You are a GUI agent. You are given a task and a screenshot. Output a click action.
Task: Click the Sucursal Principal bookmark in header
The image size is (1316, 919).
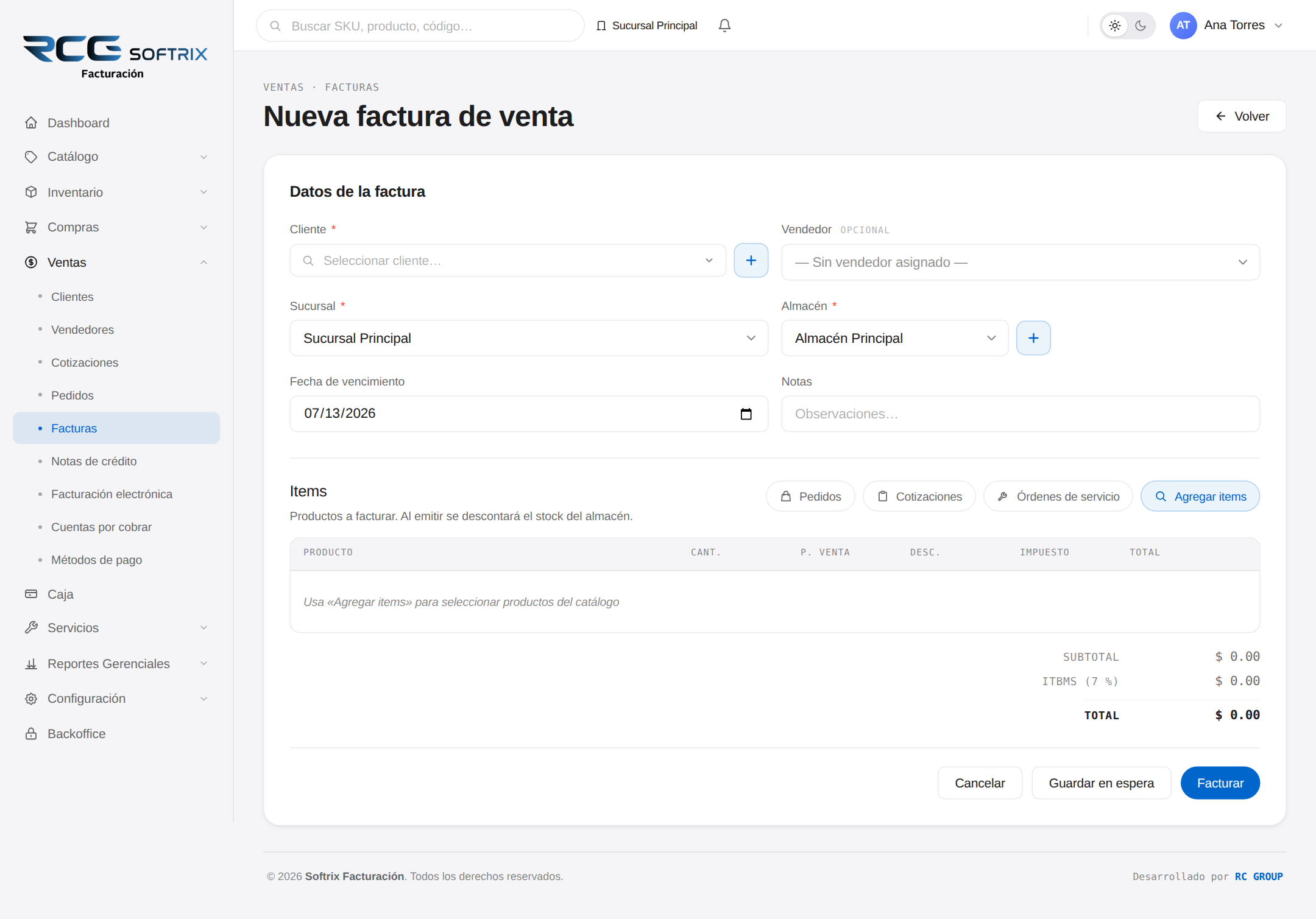[647, 26]
